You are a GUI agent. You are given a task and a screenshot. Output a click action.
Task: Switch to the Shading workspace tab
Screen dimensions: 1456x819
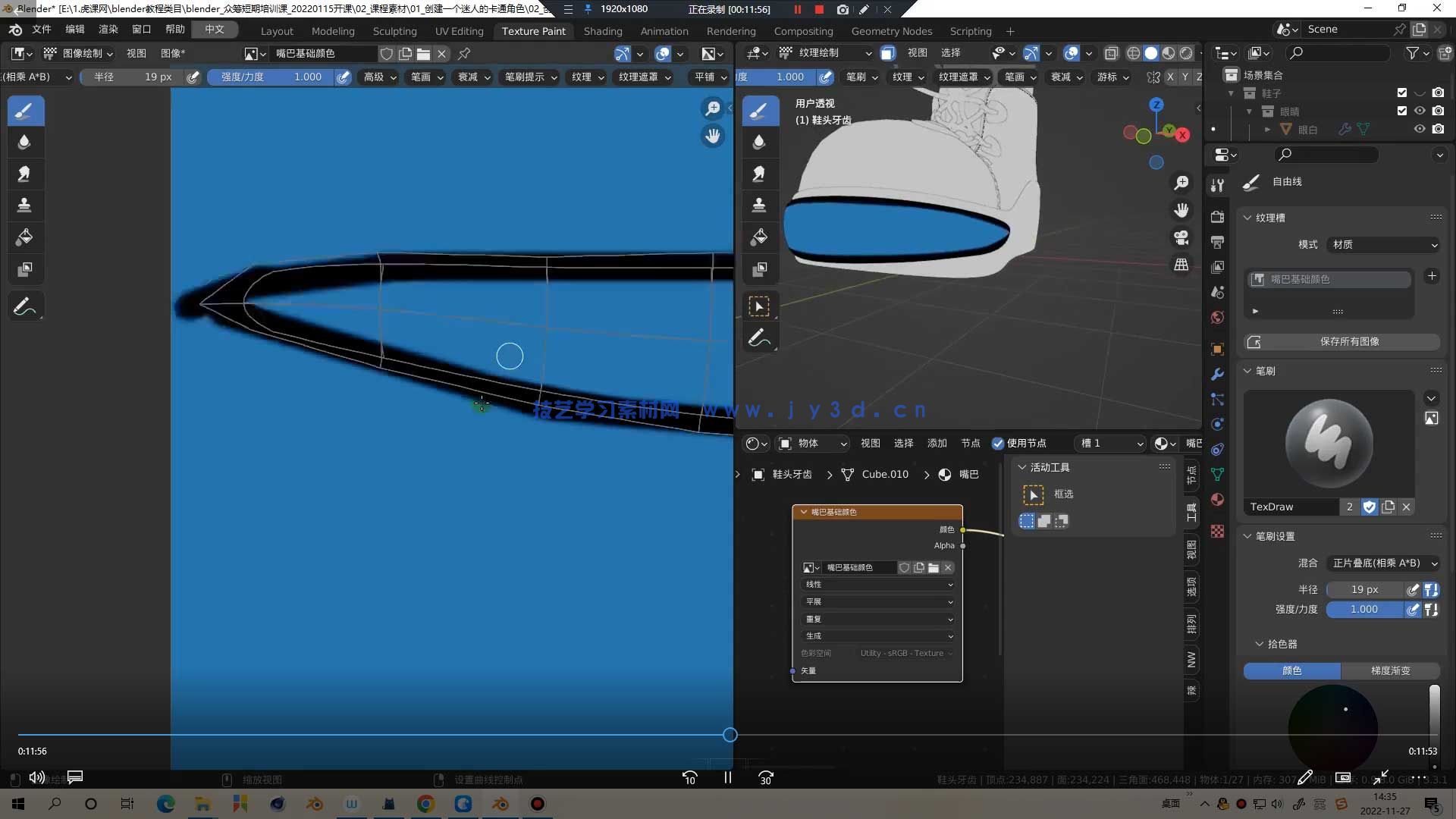(x=603, y=31)
